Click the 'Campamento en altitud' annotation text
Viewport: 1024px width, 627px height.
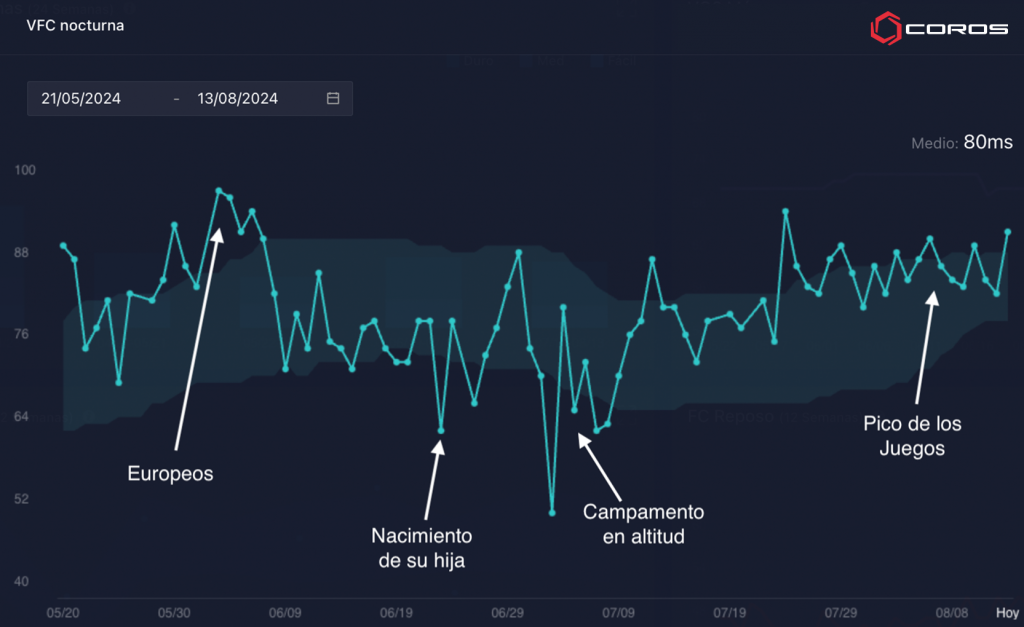[x=643, y=524]
